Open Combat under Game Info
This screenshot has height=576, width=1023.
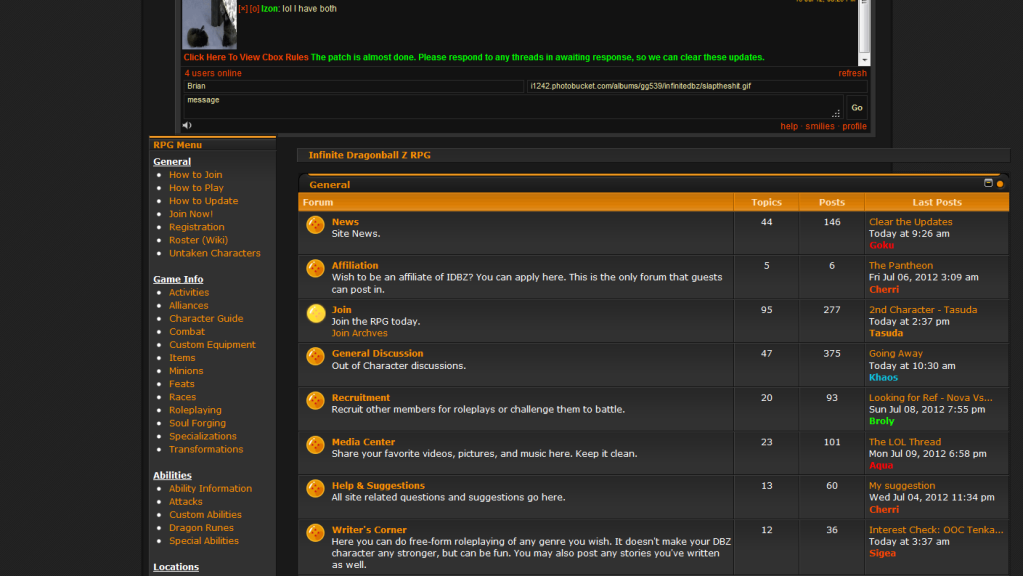tap(187, 331)
